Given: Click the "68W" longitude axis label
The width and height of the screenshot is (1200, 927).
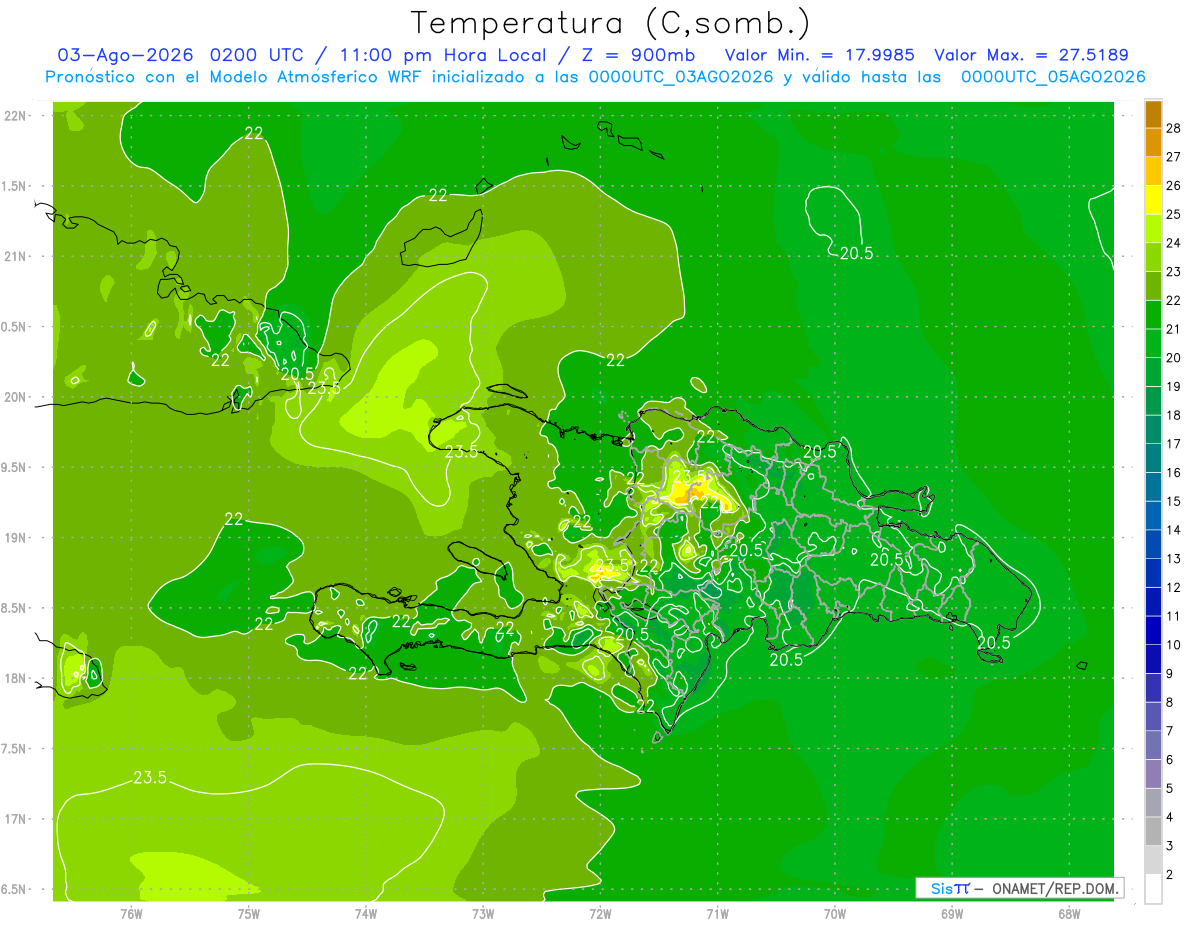Looking at the screenshot, I should 1068,912.
